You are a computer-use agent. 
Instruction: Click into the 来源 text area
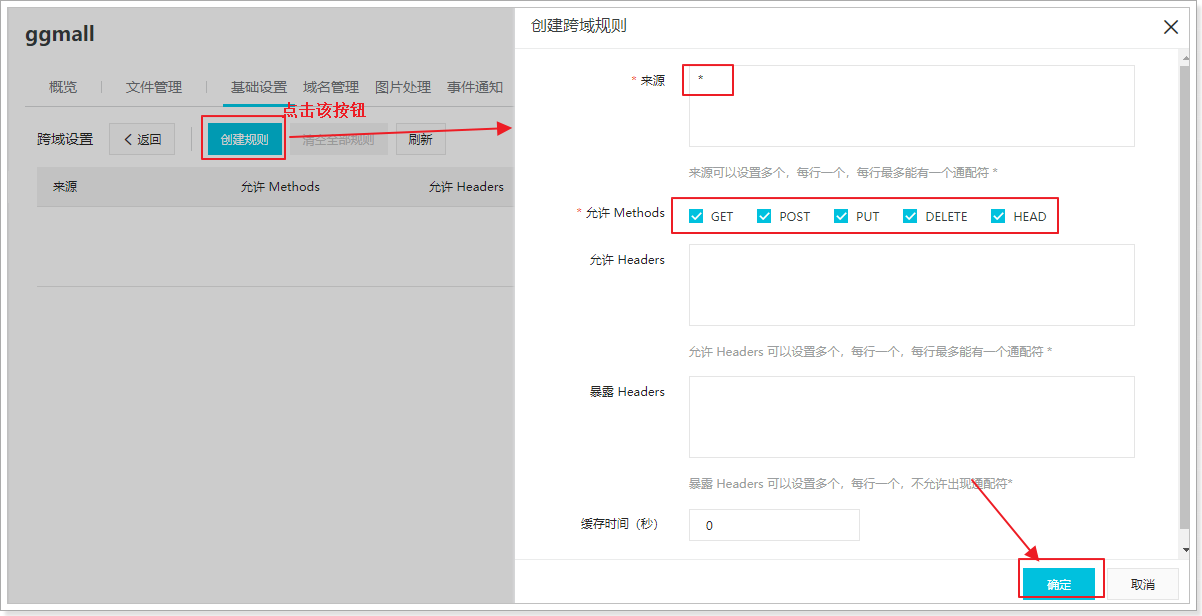(x=911, y=106)
